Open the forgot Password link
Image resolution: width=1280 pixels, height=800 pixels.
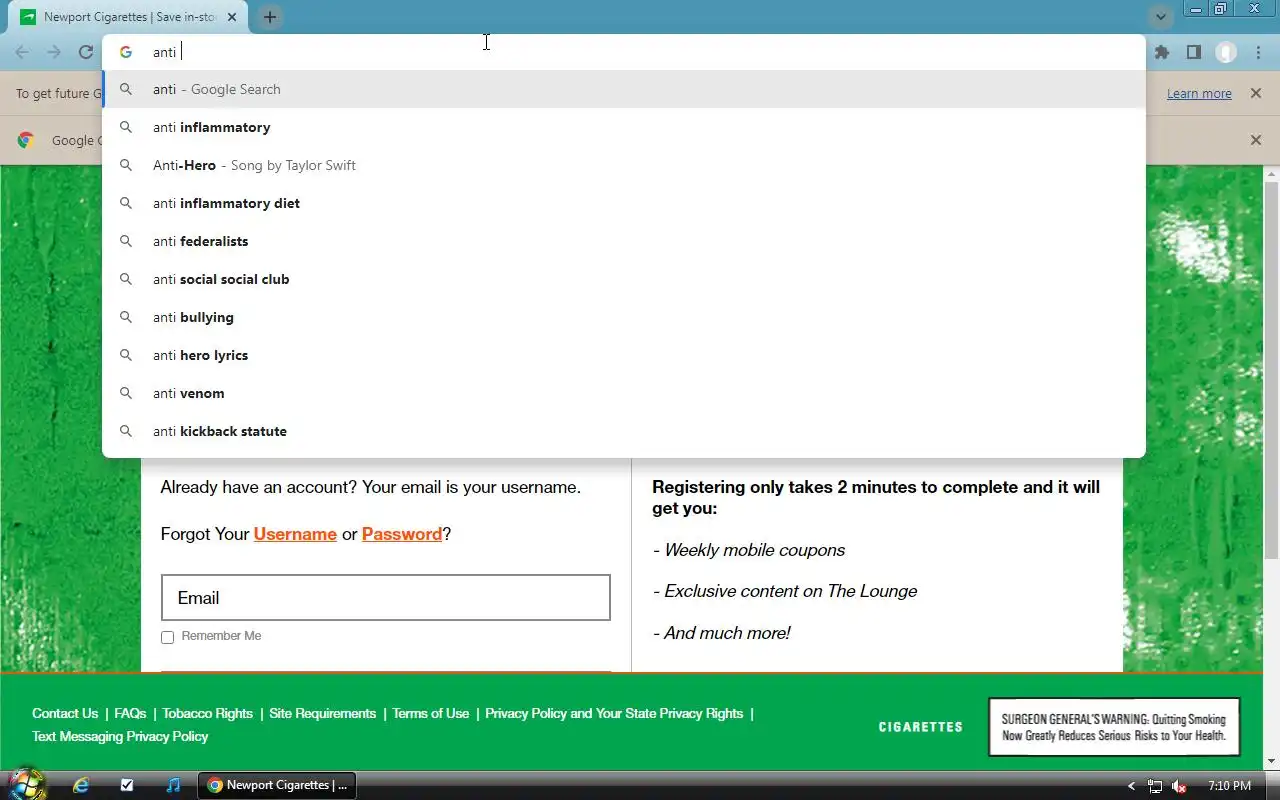402,534
